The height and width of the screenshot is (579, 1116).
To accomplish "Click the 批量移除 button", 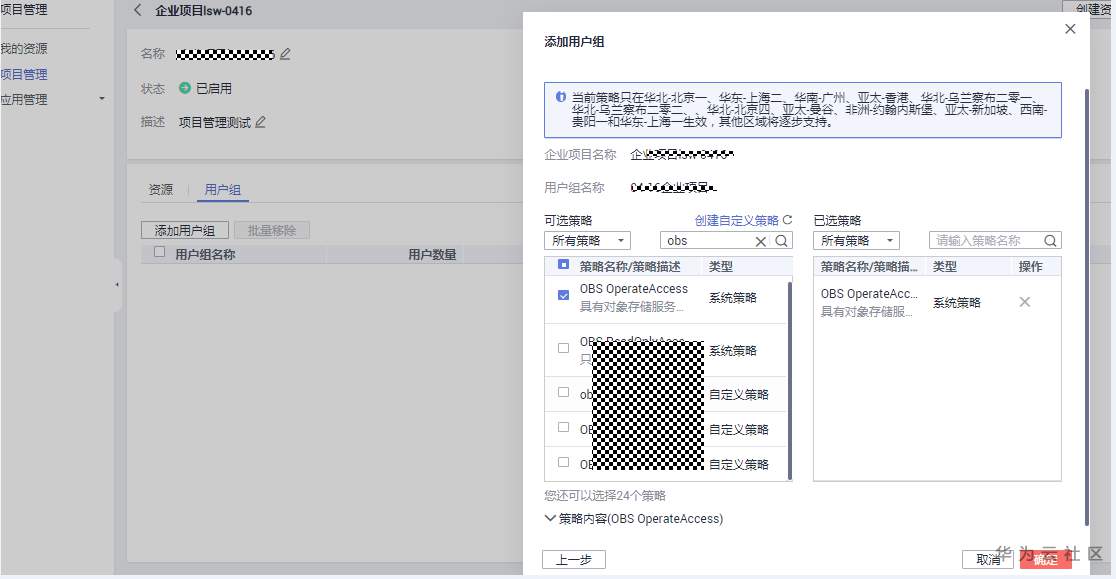I will click(271, 230).
